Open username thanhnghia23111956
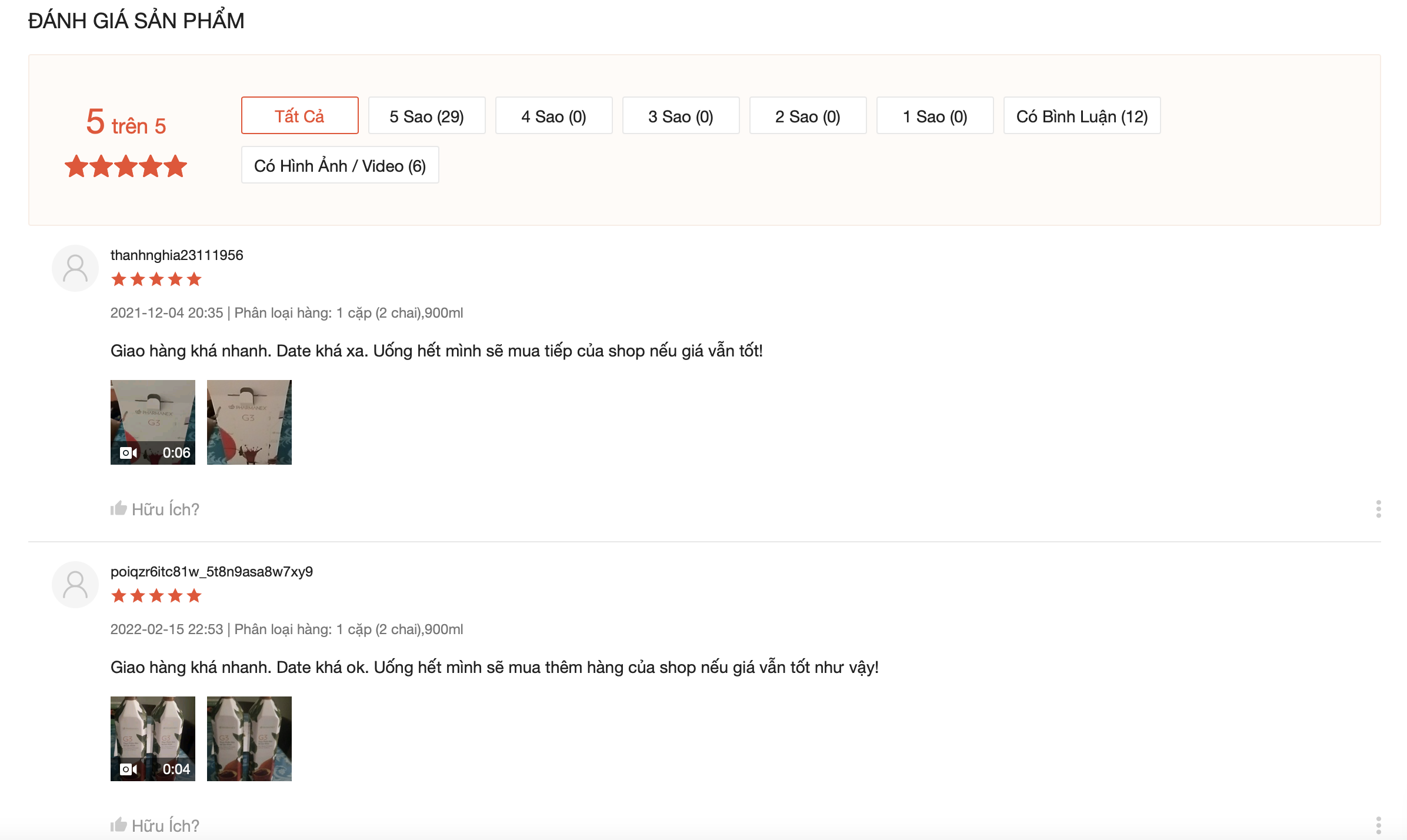 tap(176, 255)
